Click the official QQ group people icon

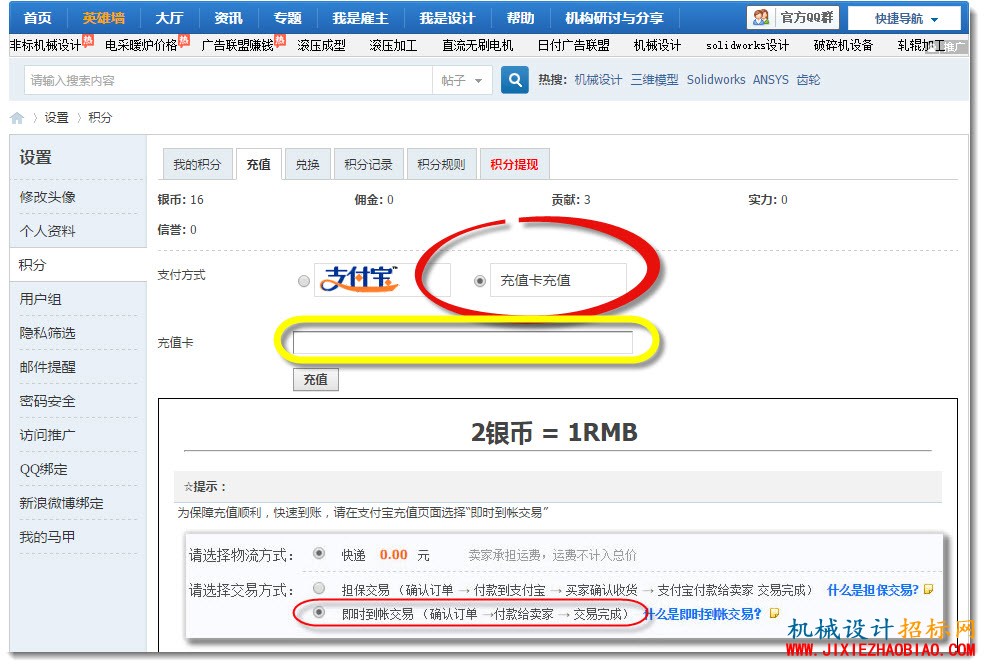(x=761, y=17)
